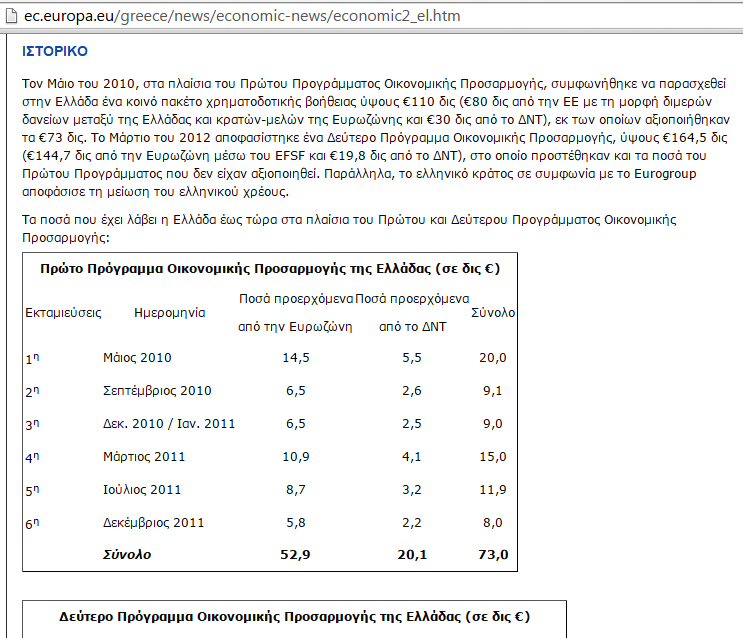The image size is (743, 638).
Task: Click the Δεκέμβριος 2011 date cell
Action: click(x=153, y=523)
